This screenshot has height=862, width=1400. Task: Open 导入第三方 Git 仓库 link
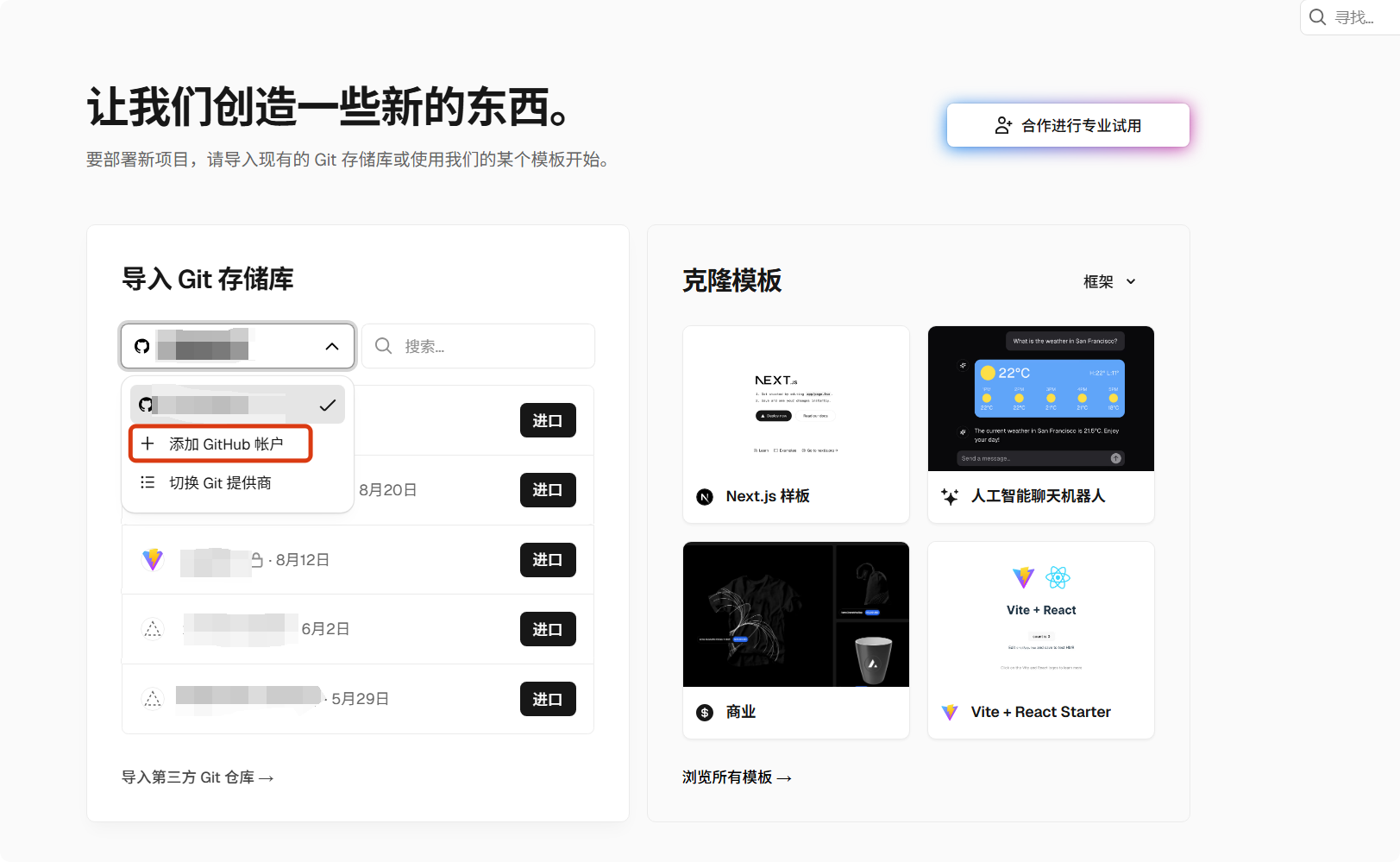coord(198,777)
